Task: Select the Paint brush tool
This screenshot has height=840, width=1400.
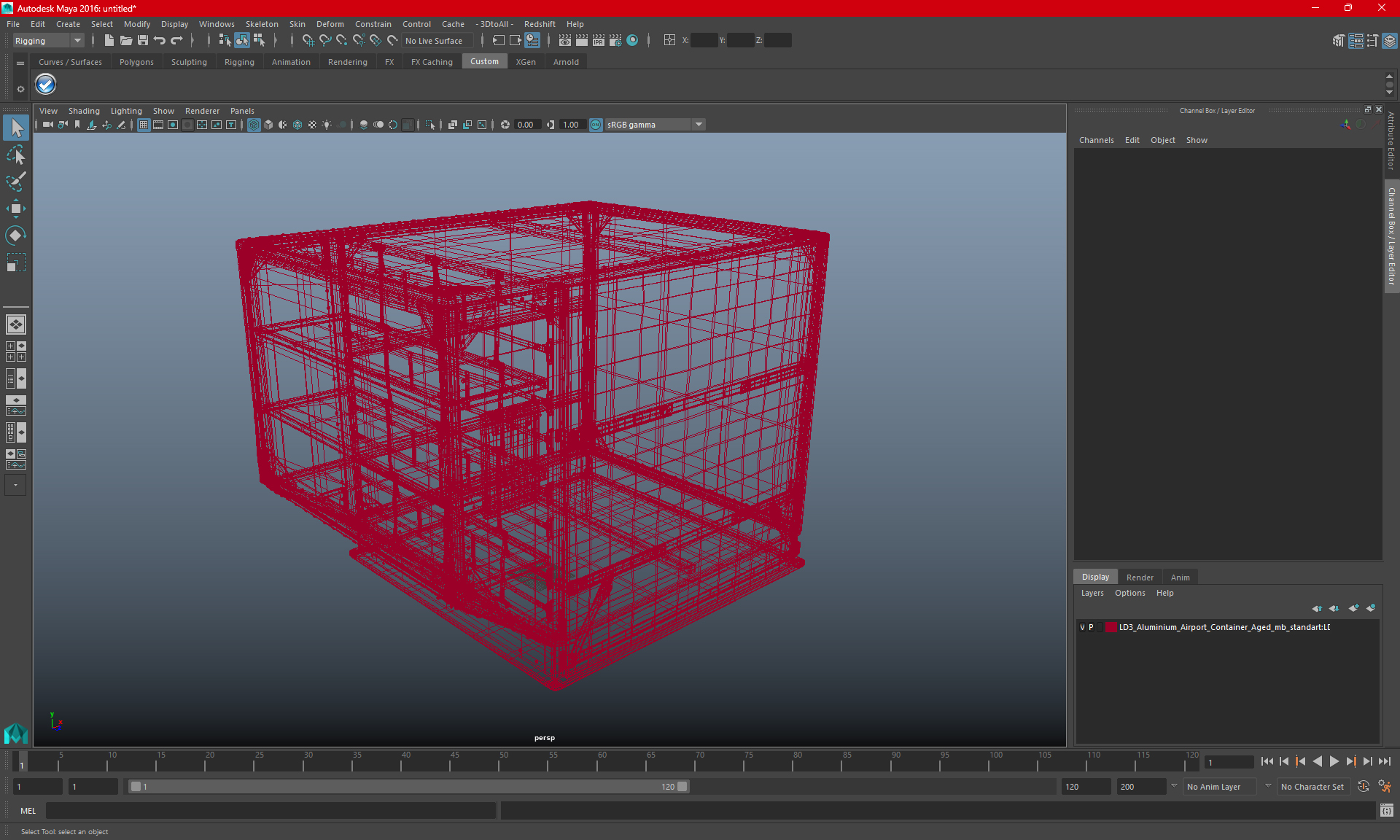Action: (15, 180)
